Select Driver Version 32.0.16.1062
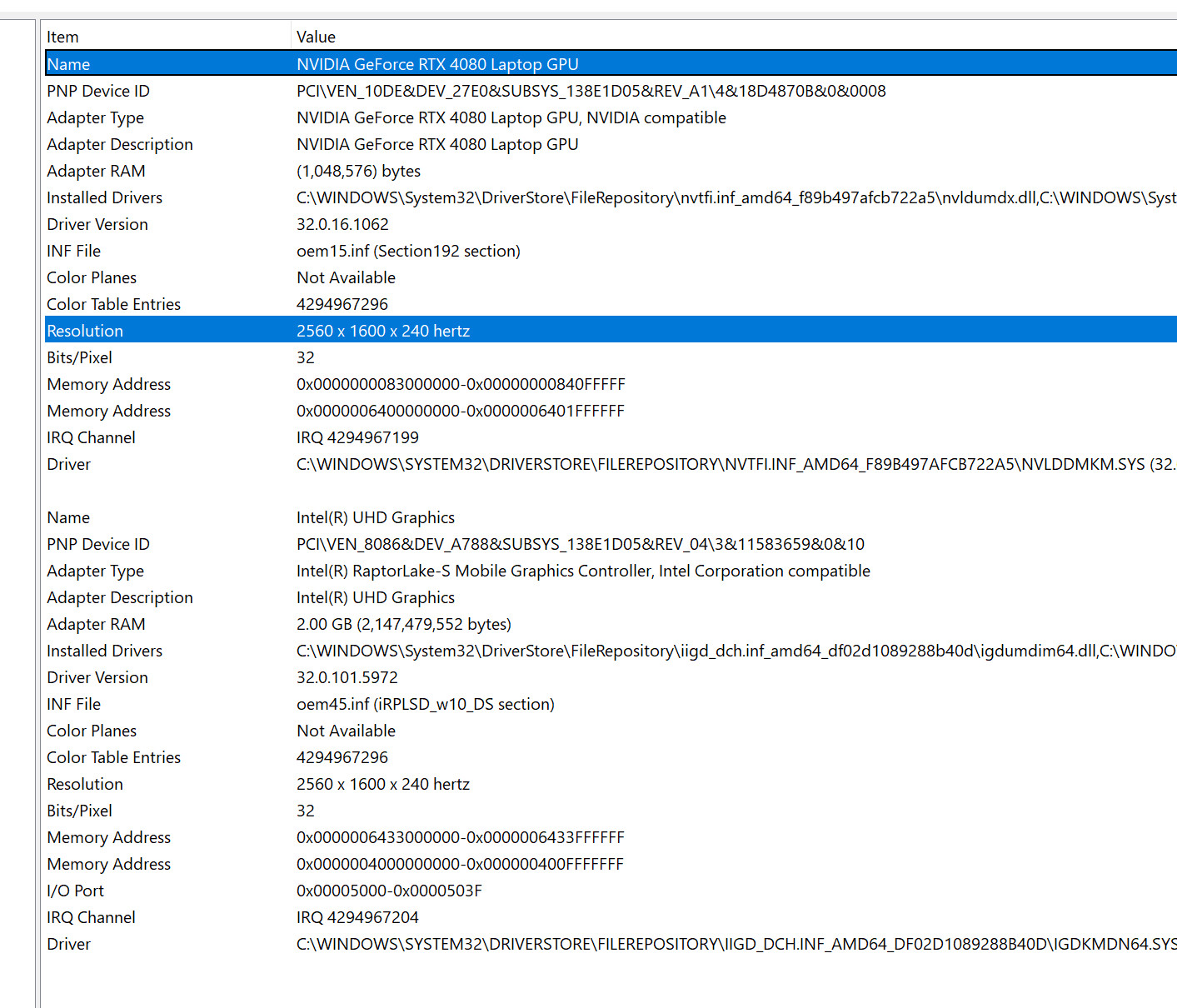This screenshot has height=1008, width=1177. click(x=342, y=224)
